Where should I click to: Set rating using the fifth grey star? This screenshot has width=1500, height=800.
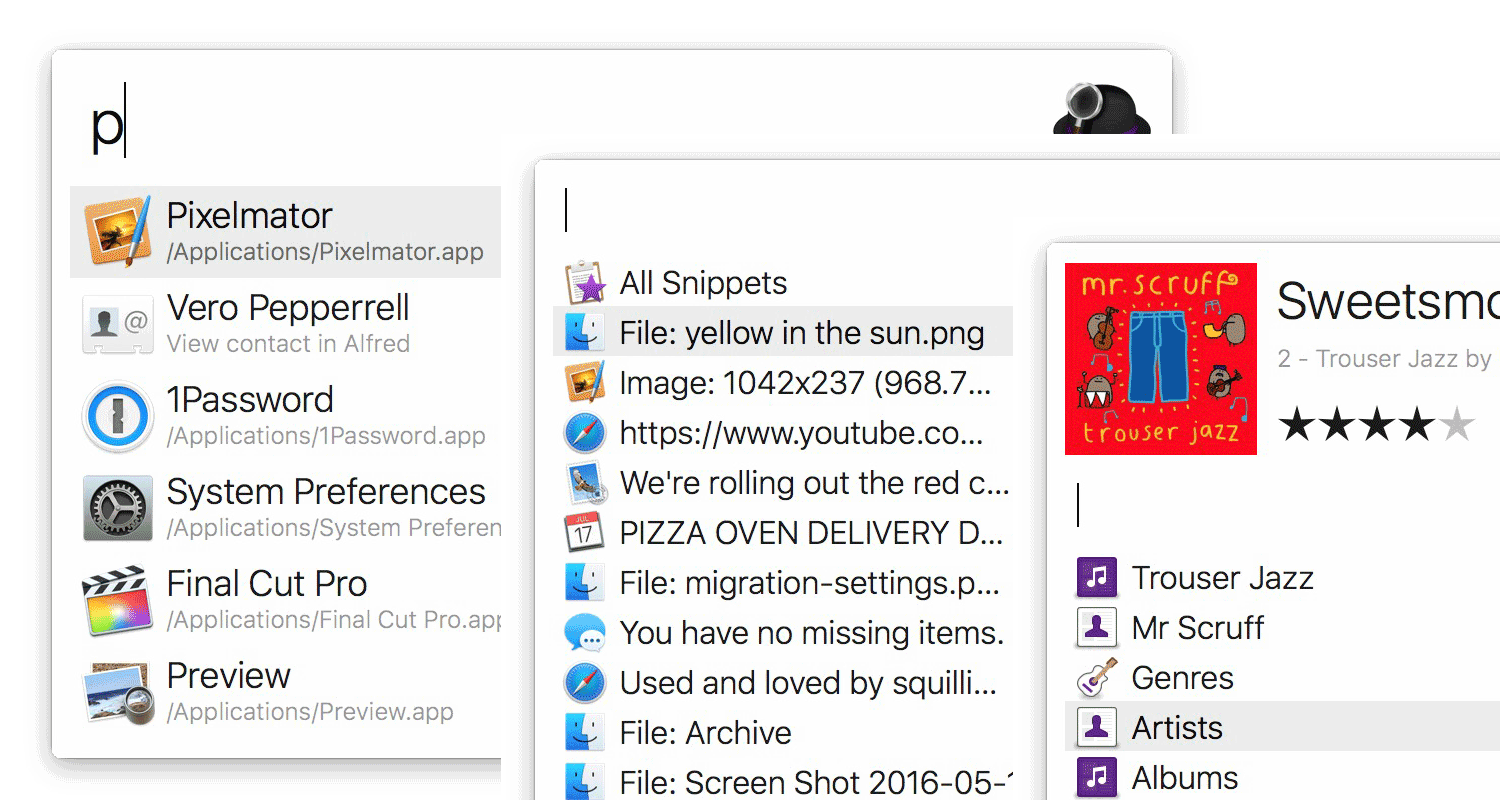(1458, 425)
